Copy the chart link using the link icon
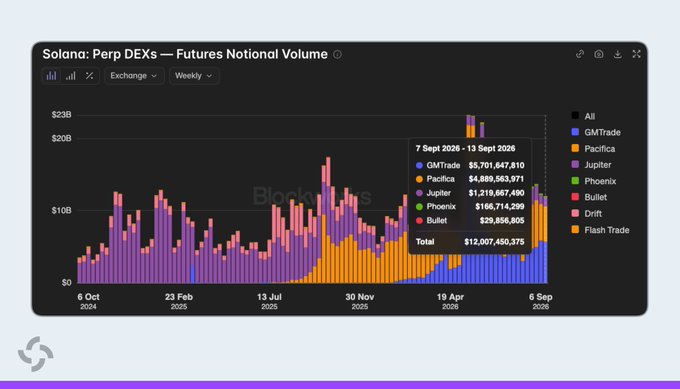Screen dimensions: 680x389 pos(580,54)
